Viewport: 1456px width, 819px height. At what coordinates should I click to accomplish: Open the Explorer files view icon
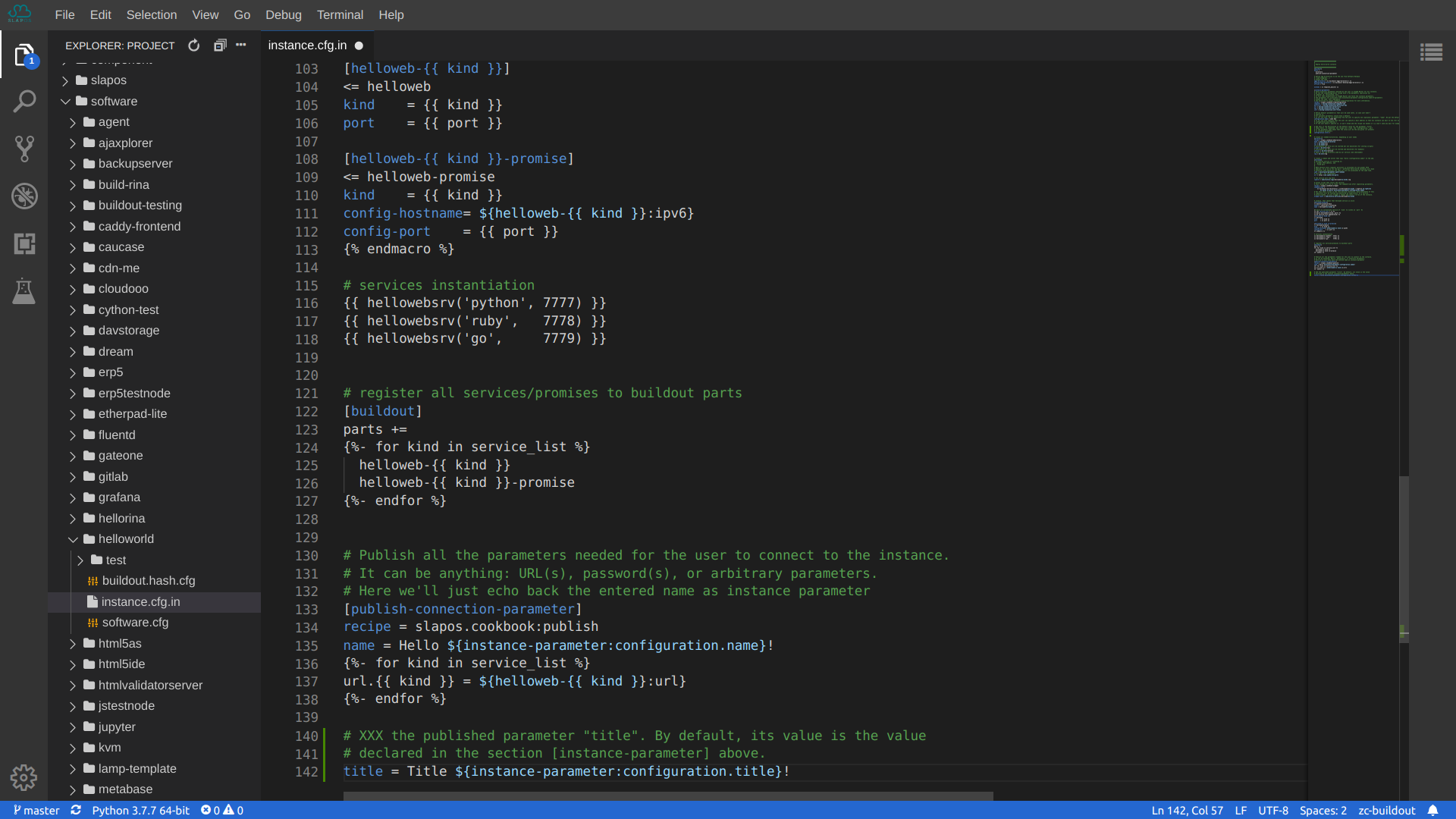coord(24,55)
